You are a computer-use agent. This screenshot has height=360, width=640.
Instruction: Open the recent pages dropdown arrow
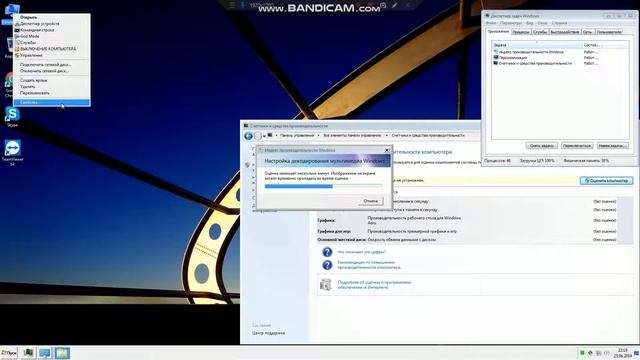264,136
